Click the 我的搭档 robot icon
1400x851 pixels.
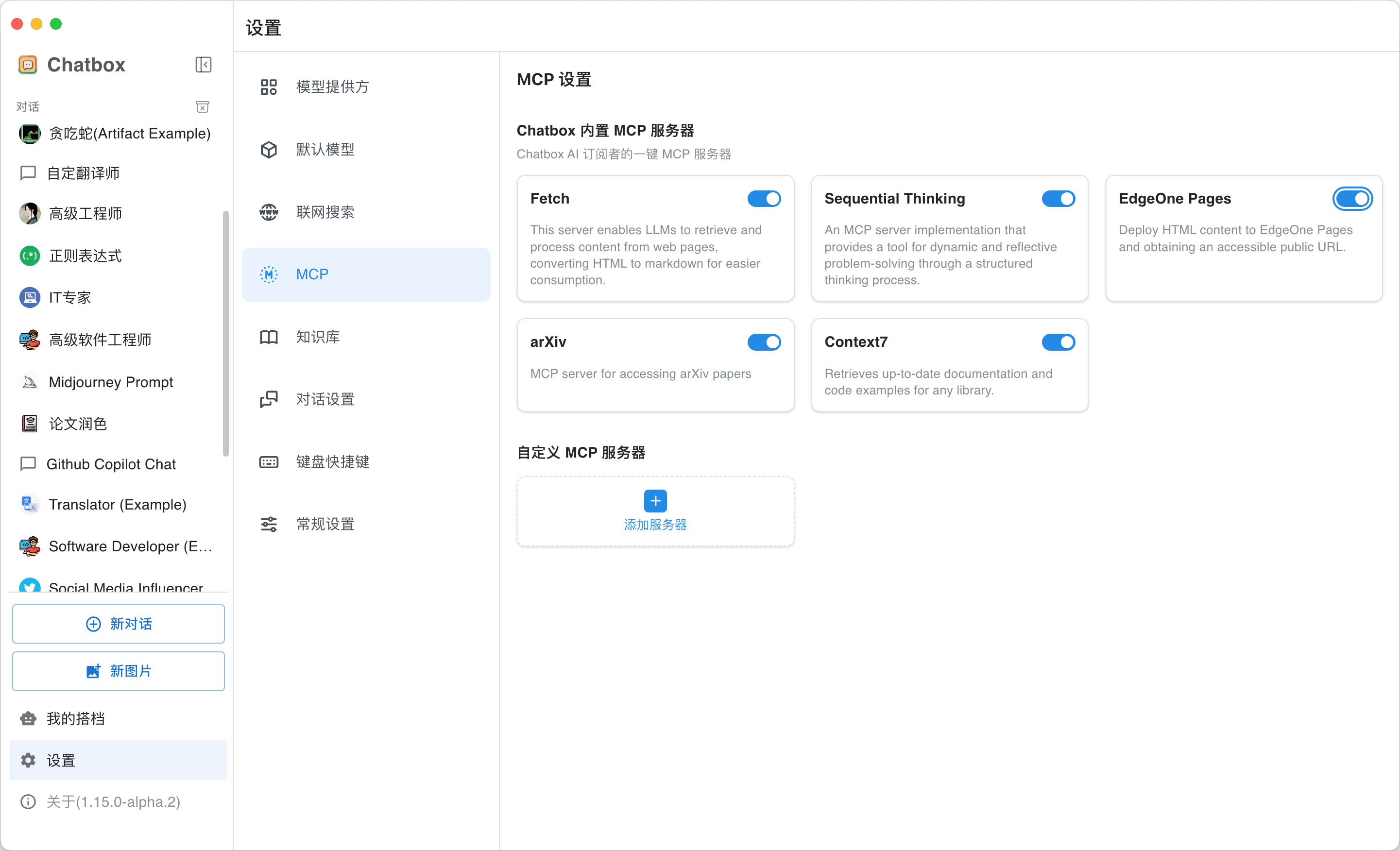point(28,718)
